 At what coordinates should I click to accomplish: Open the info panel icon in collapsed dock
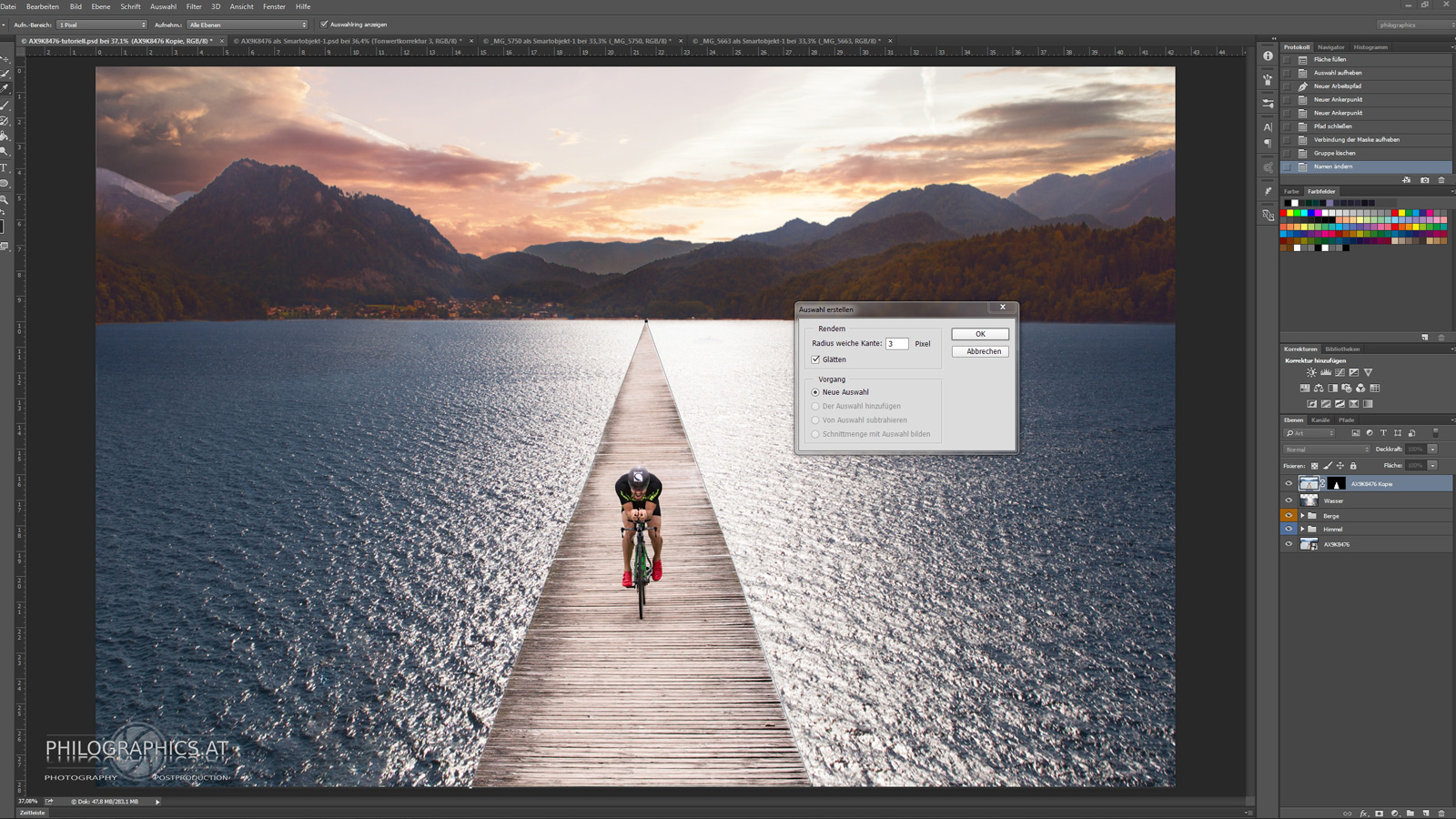click(1268, 56)
